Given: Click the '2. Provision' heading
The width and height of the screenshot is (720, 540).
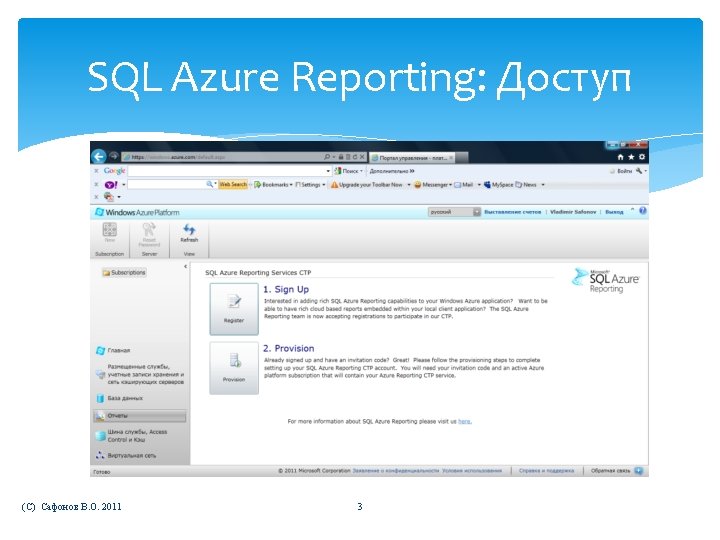Looking at the screenshot, I should click(289, 348).
